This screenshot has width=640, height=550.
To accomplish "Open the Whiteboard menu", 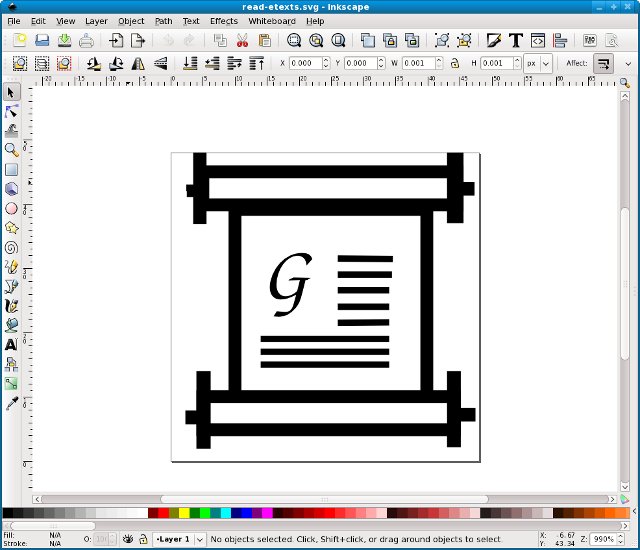I will (x=272, y=21).
